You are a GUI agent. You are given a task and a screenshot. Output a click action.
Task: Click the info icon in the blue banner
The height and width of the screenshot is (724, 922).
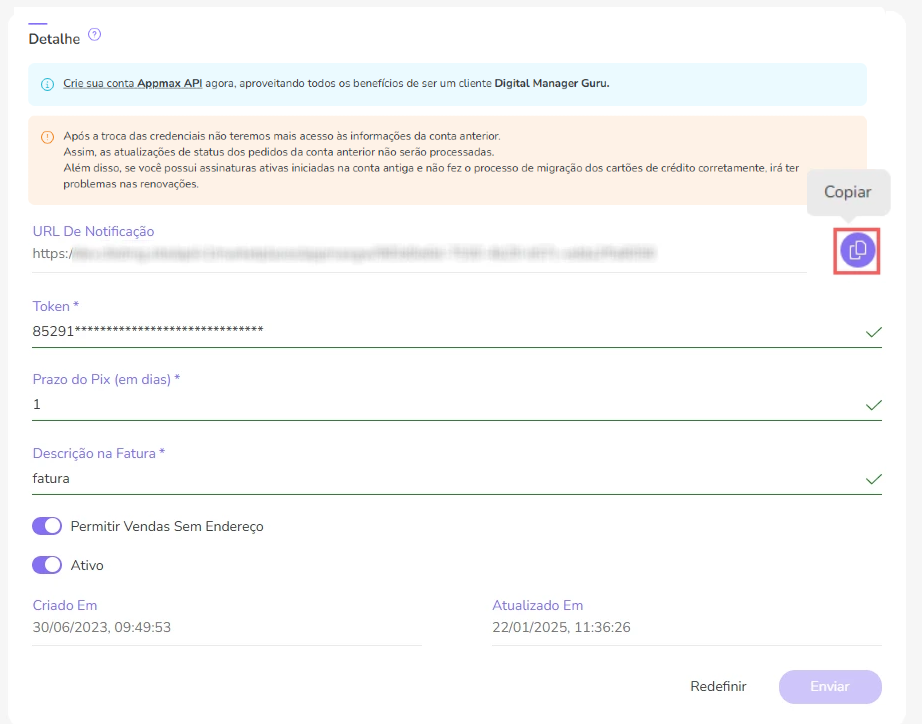pyautogui.click(x=47, y=84)
